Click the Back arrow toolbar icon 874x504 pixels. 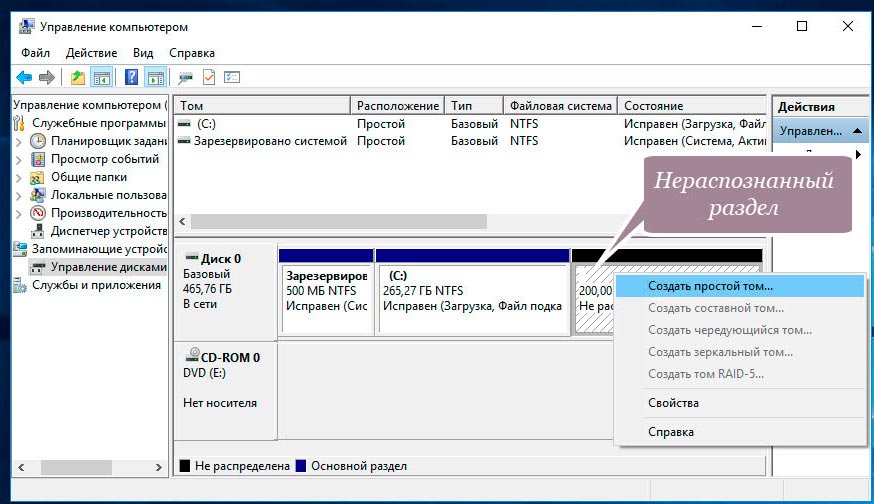[x=23, y=77]
